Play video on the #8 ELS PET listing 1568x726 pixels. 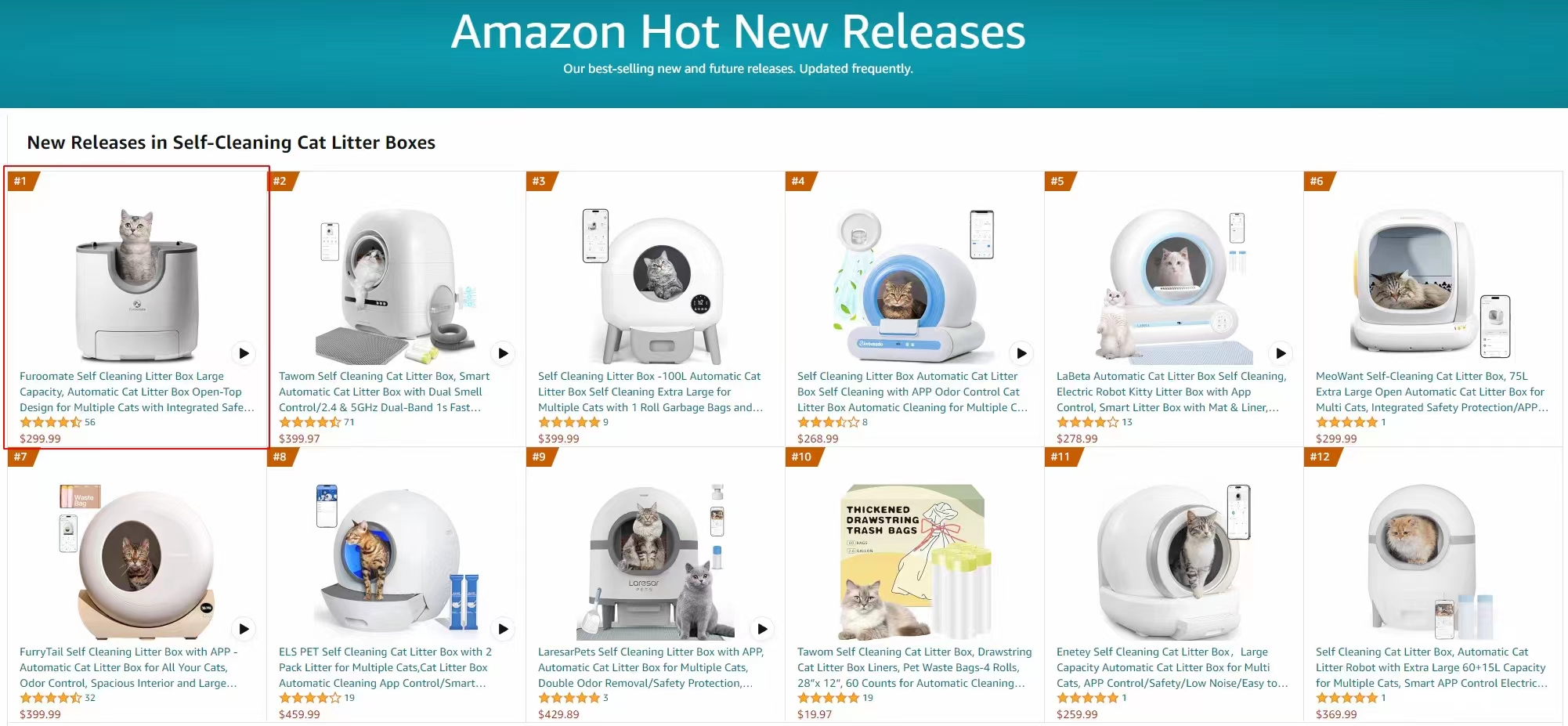[503, 629]
